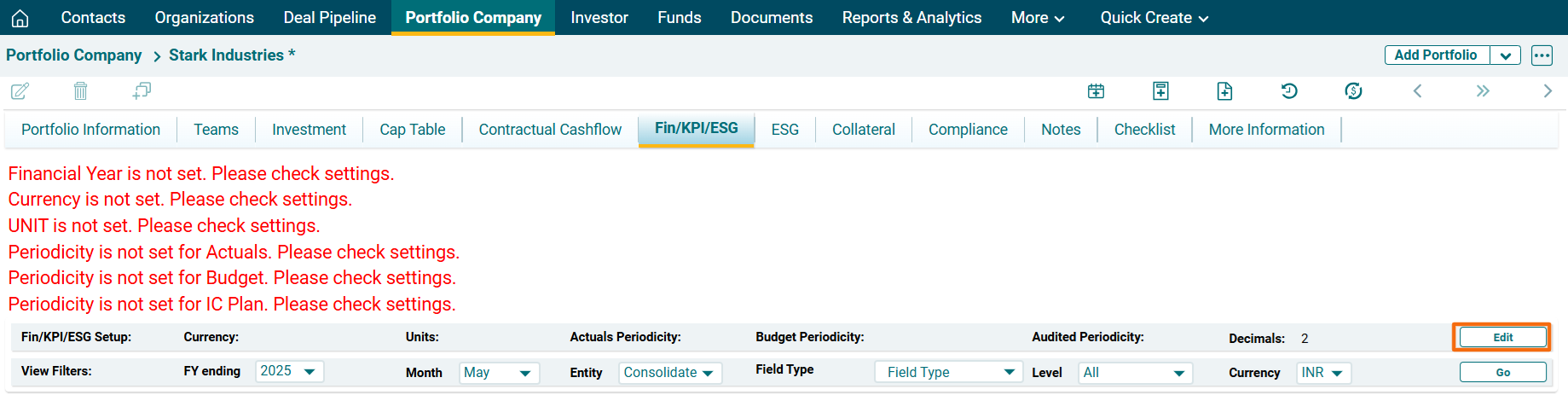Image resolution: width=1568 pixels, height=395 pixels.
Task: Click the Edit button in setup row
Action: tap(1502, 337)
